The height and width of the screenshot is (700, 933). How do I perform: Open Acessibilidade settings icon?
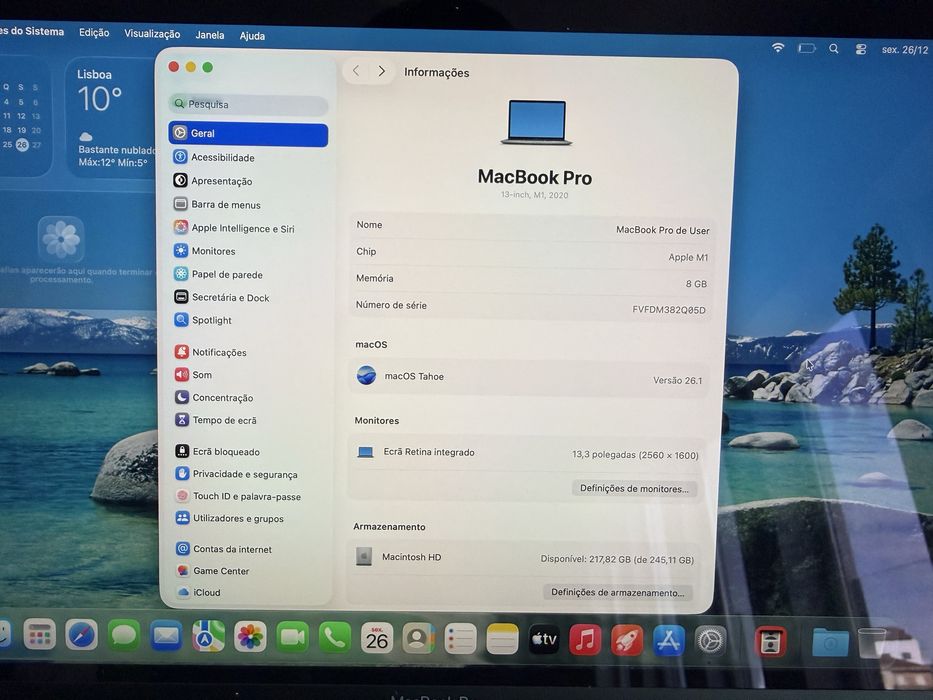click(x=180, y=157)
